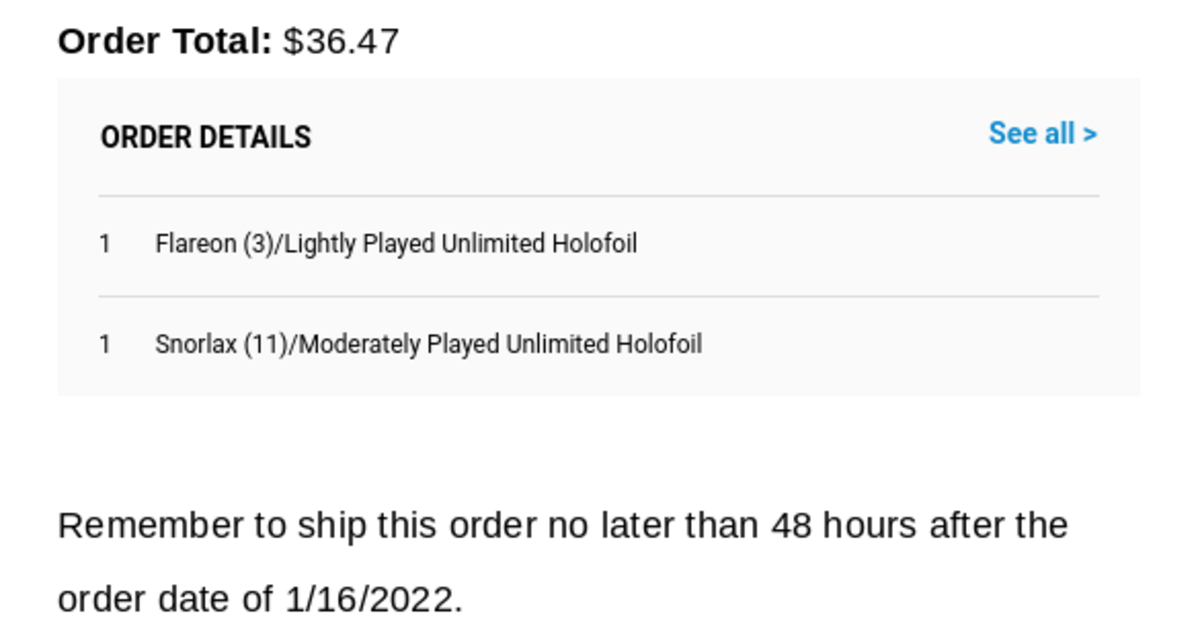This screenshot has height=632, width=1200.
Task: Click the ORDER DETAILS heading
Action: [206, 137]
